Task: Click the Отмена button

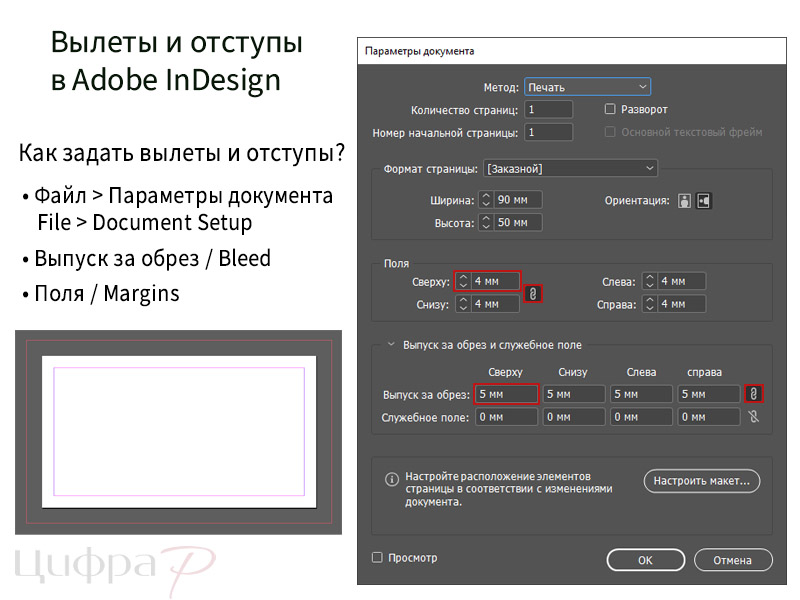Action: pos(733,560)
